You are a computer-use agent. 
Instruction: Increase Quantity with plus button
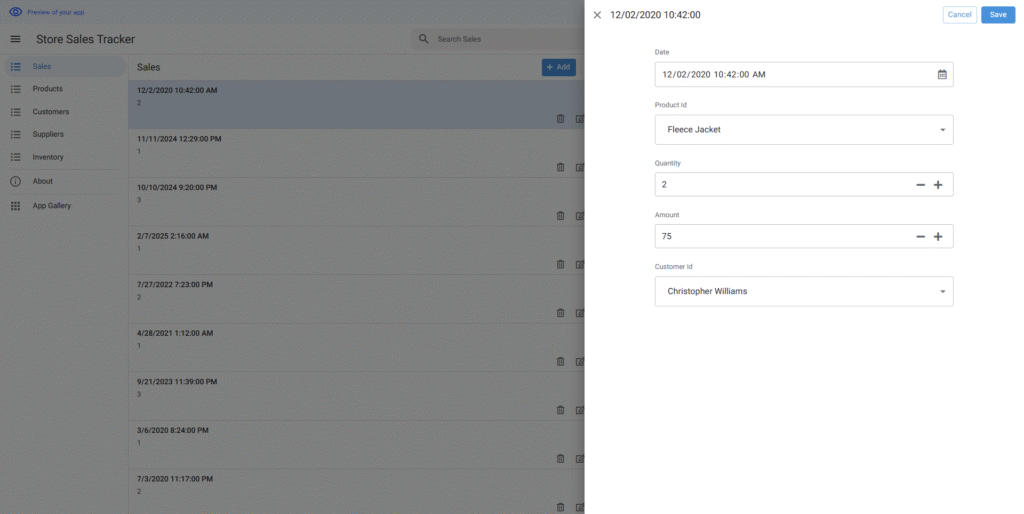[x=938, y=185]
